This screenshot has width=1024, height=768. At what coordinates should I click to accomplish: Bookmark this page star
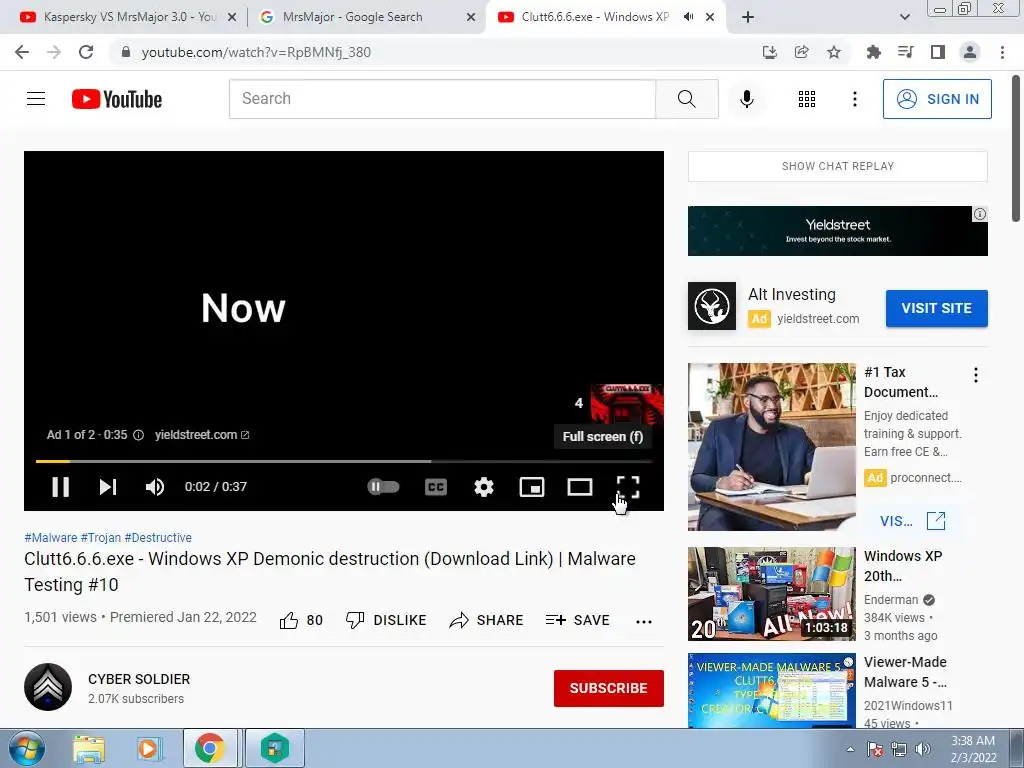click(834, 52)
